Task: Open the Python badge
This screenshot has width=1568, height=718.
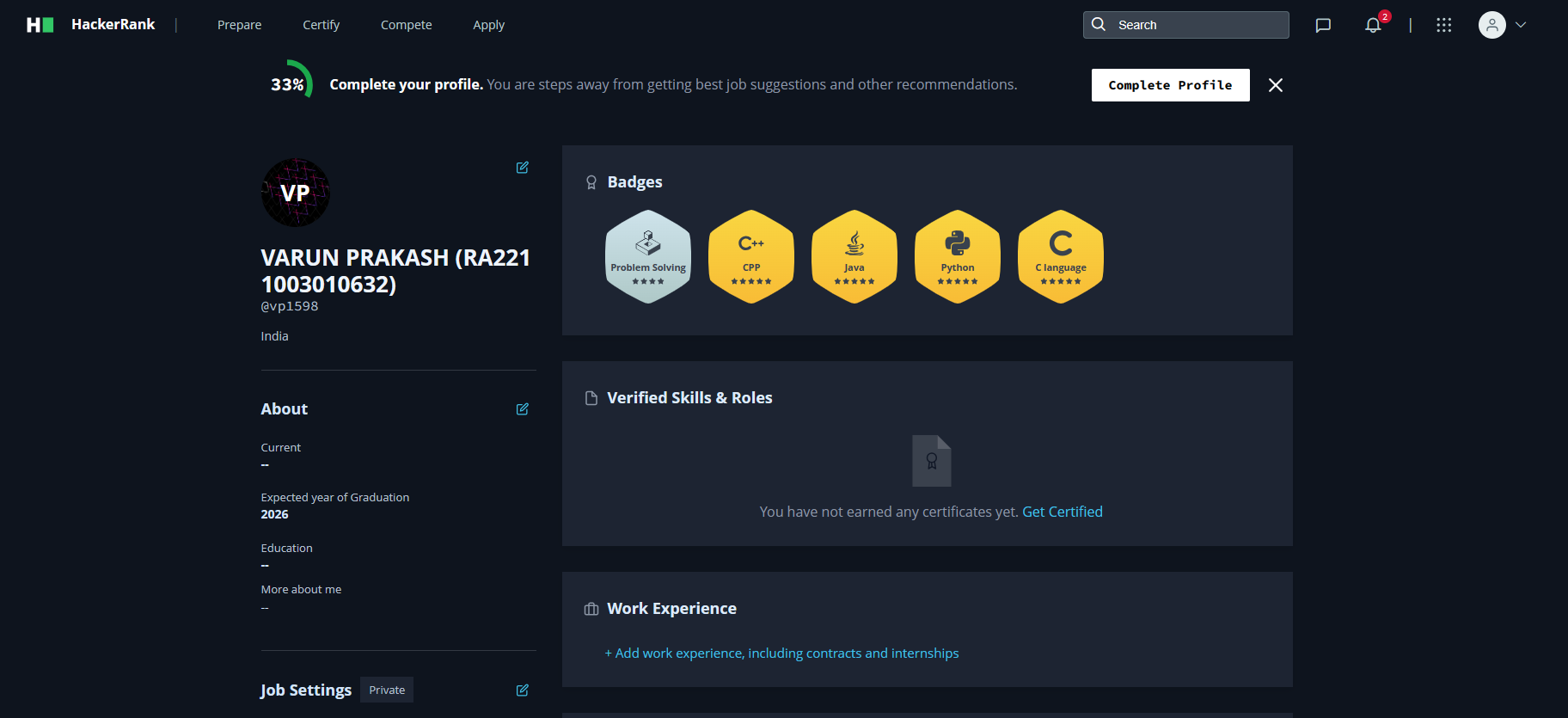Action: coord(958,256)
